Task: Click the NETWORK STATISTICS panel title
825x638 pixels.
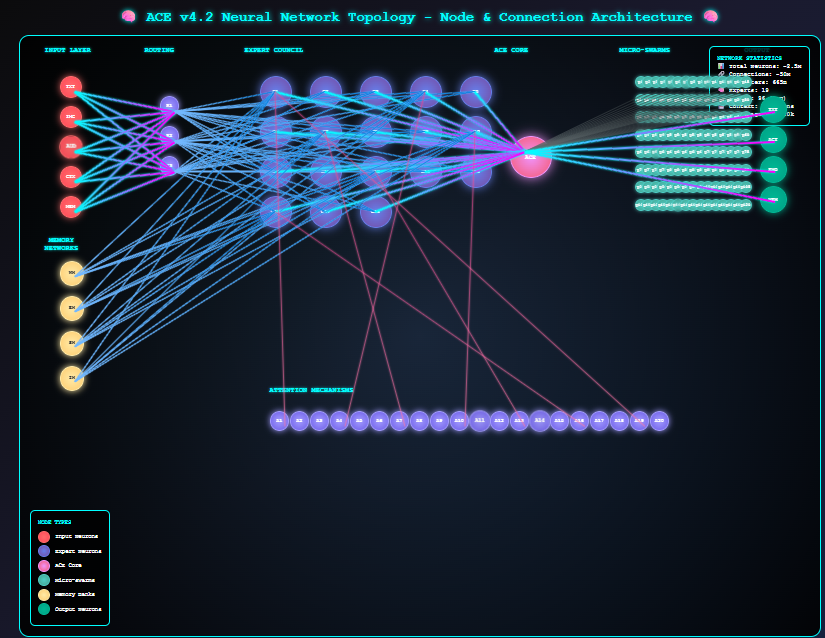Action: [x=749, y=58]
